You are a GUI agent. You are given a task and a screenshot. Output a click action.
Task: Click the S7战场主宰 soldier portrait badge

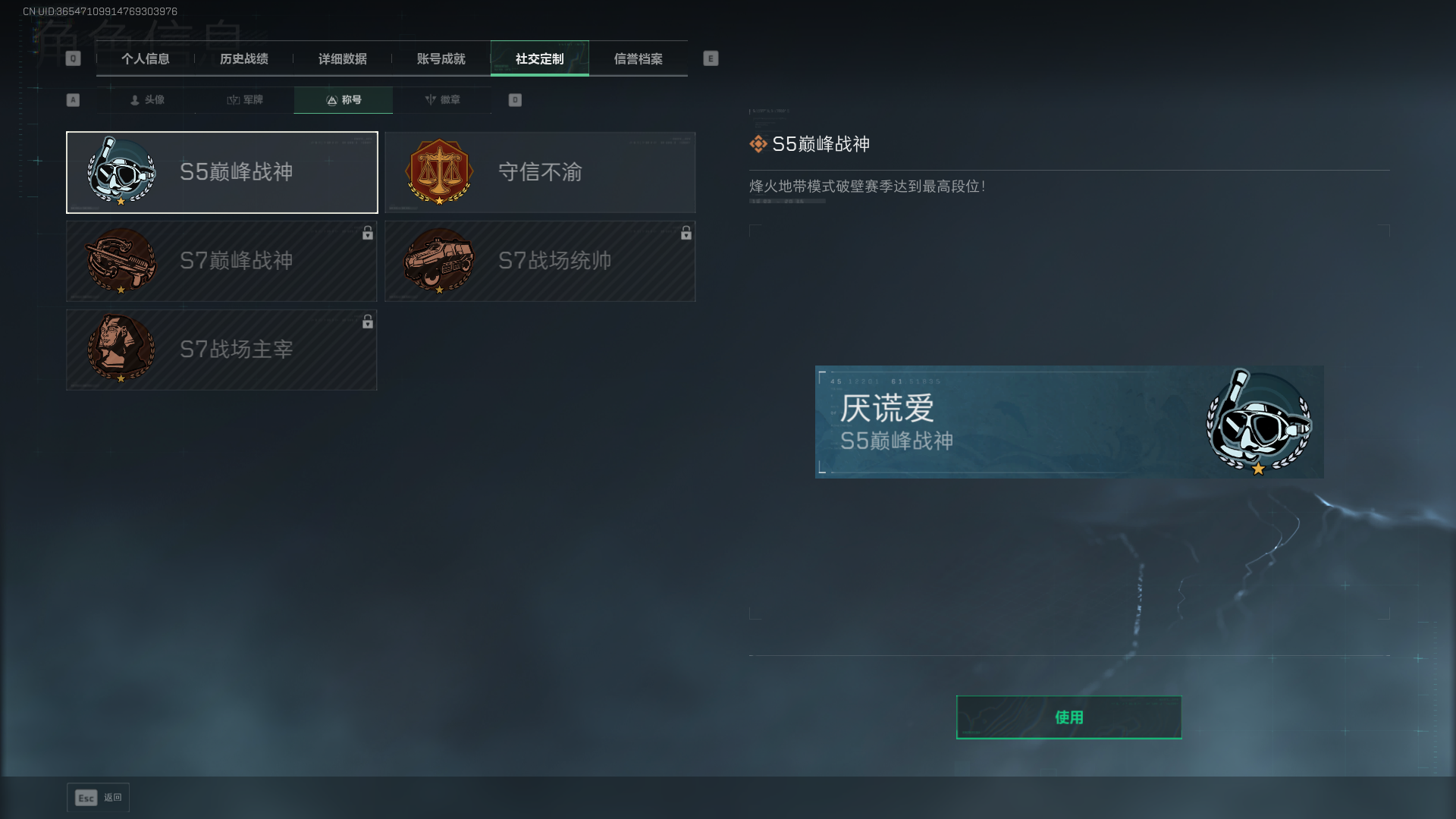click(121, 350)
